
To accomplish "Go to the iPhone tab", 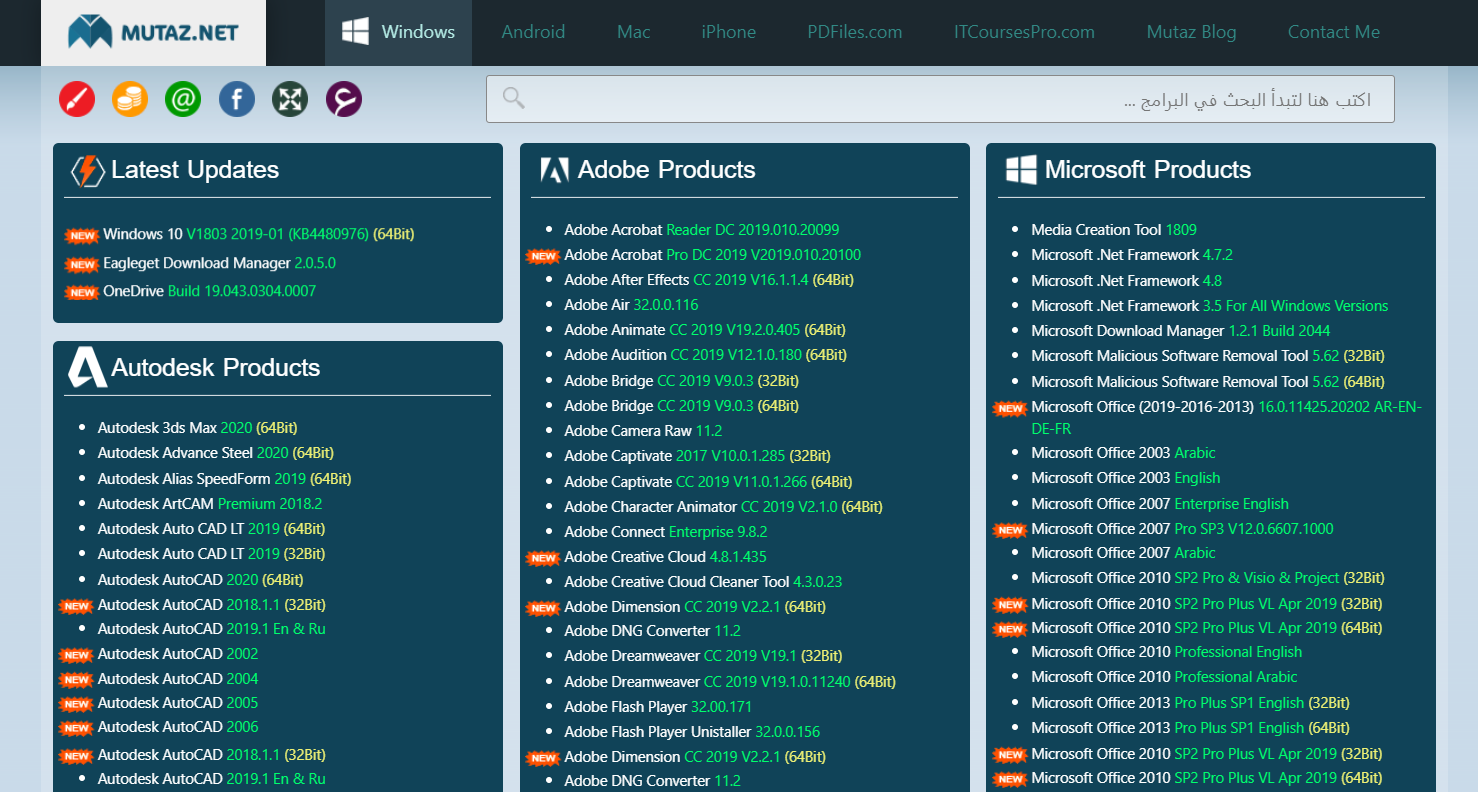I will (729, 32).
